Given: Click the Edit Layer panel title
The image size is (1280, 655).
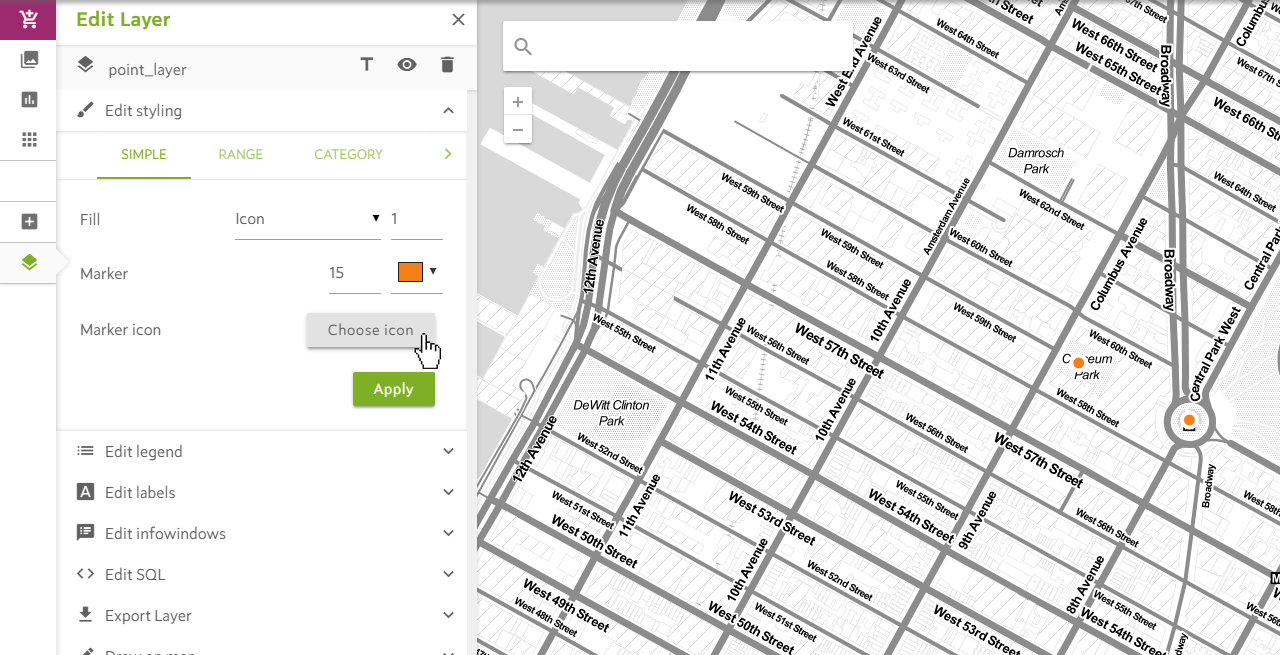Looking at the screenshot, I should [123, 19].
